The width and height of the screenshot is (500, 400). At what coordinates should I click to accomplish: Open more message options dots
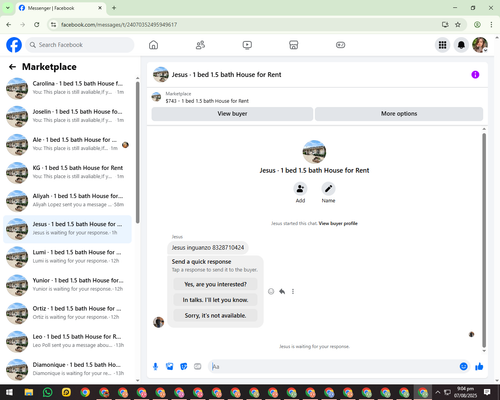tap(293, 292)
